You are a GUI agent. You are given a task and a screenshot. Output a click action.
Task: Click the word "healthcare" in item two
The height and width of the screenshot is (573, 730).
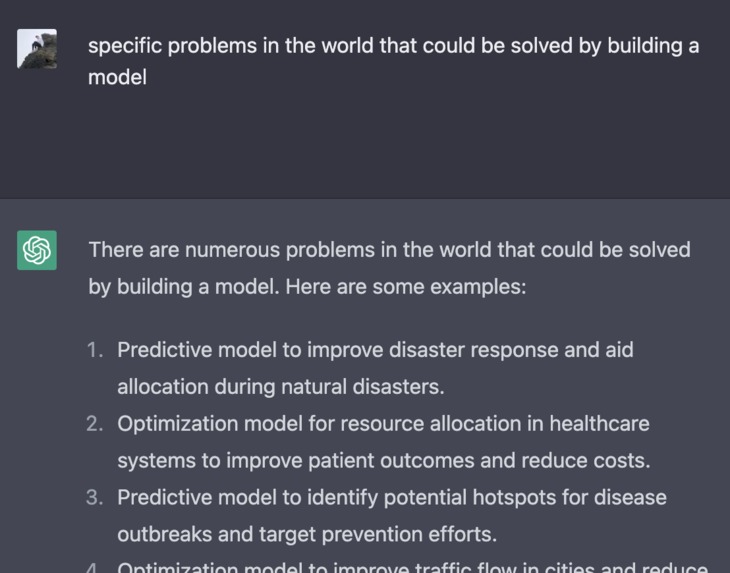[x=599, y=424]
